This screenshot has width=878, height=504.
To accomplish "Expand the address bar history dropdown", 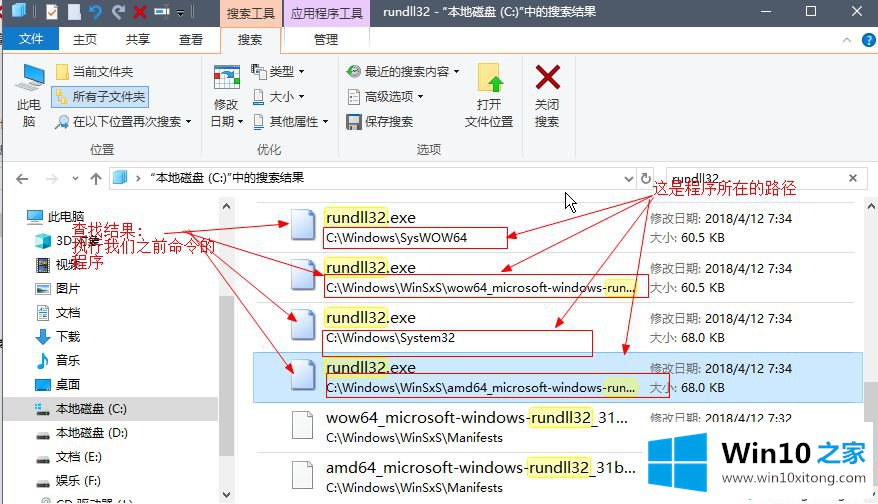I will [x=628, y=179].
